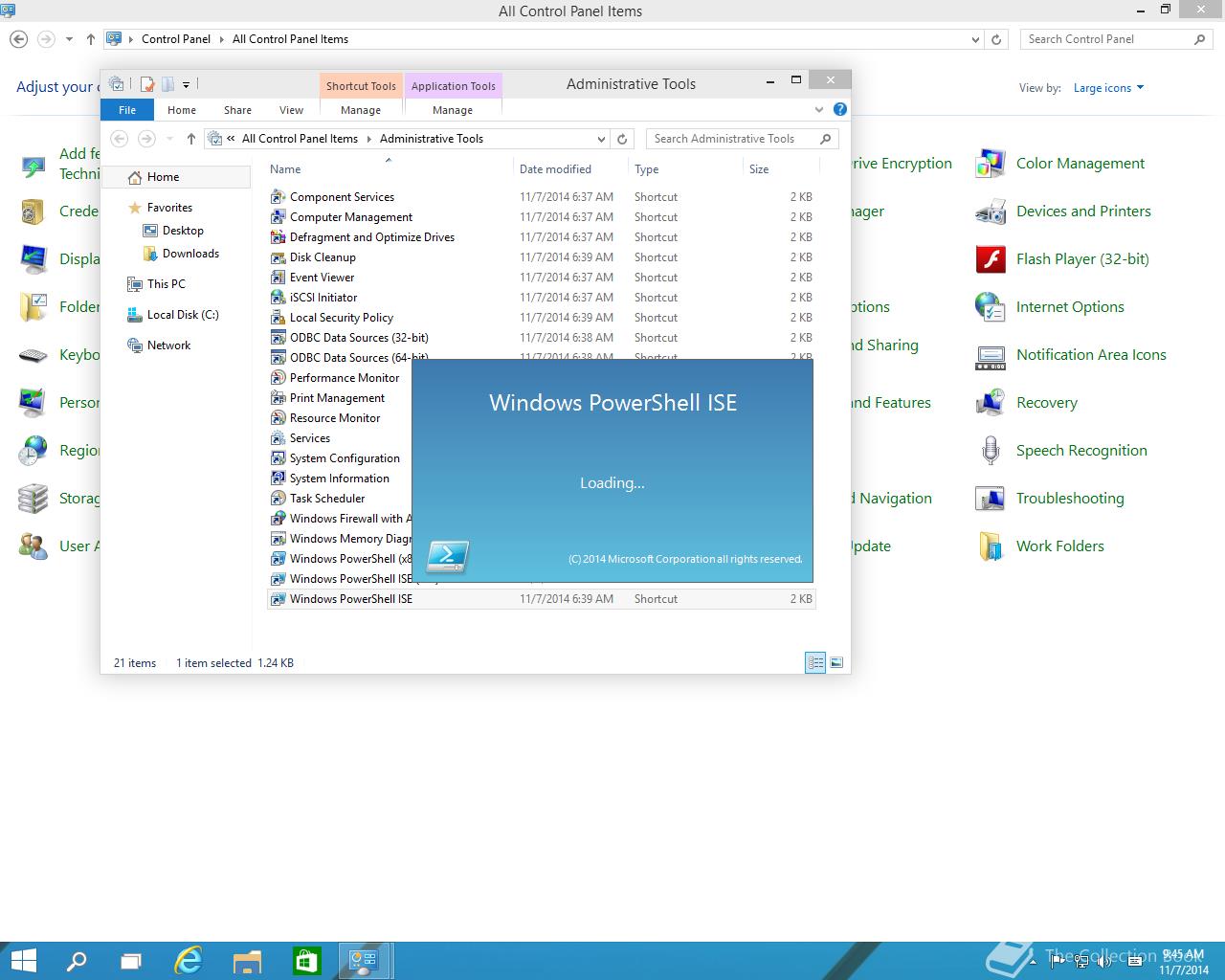1225x980 pixels.
Task: Select Local Disk (C:) in navigation pane
Action: click(x=183, y=315)
